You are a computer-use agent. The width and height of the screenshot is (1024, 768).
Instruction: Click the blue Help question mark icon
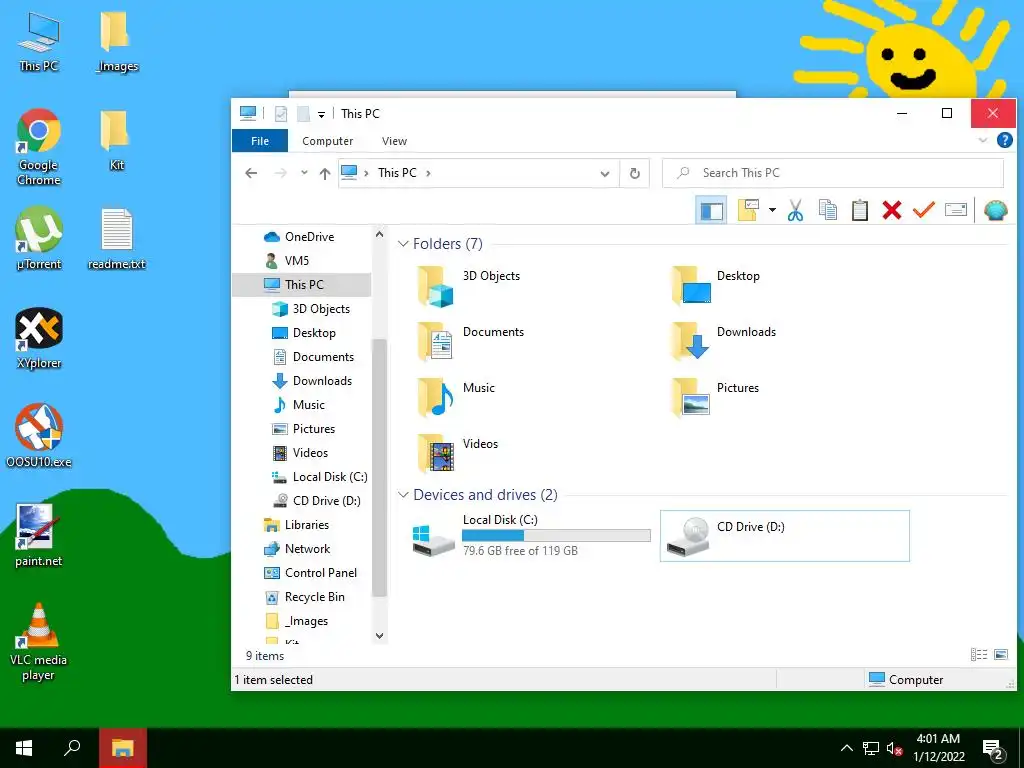1004,140
